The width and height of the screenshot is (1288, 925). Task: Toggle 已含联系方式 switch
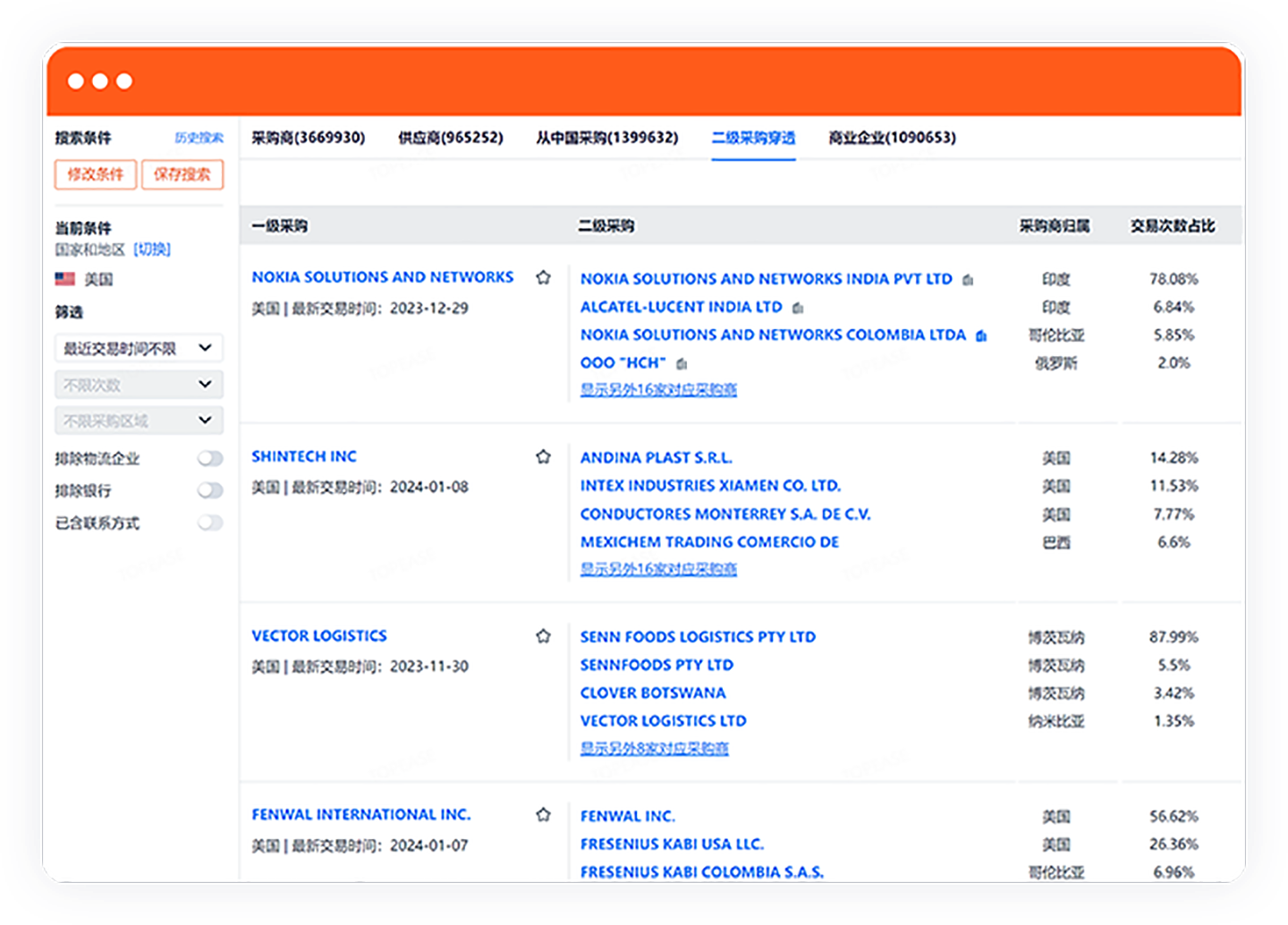[x=210, y=522]
